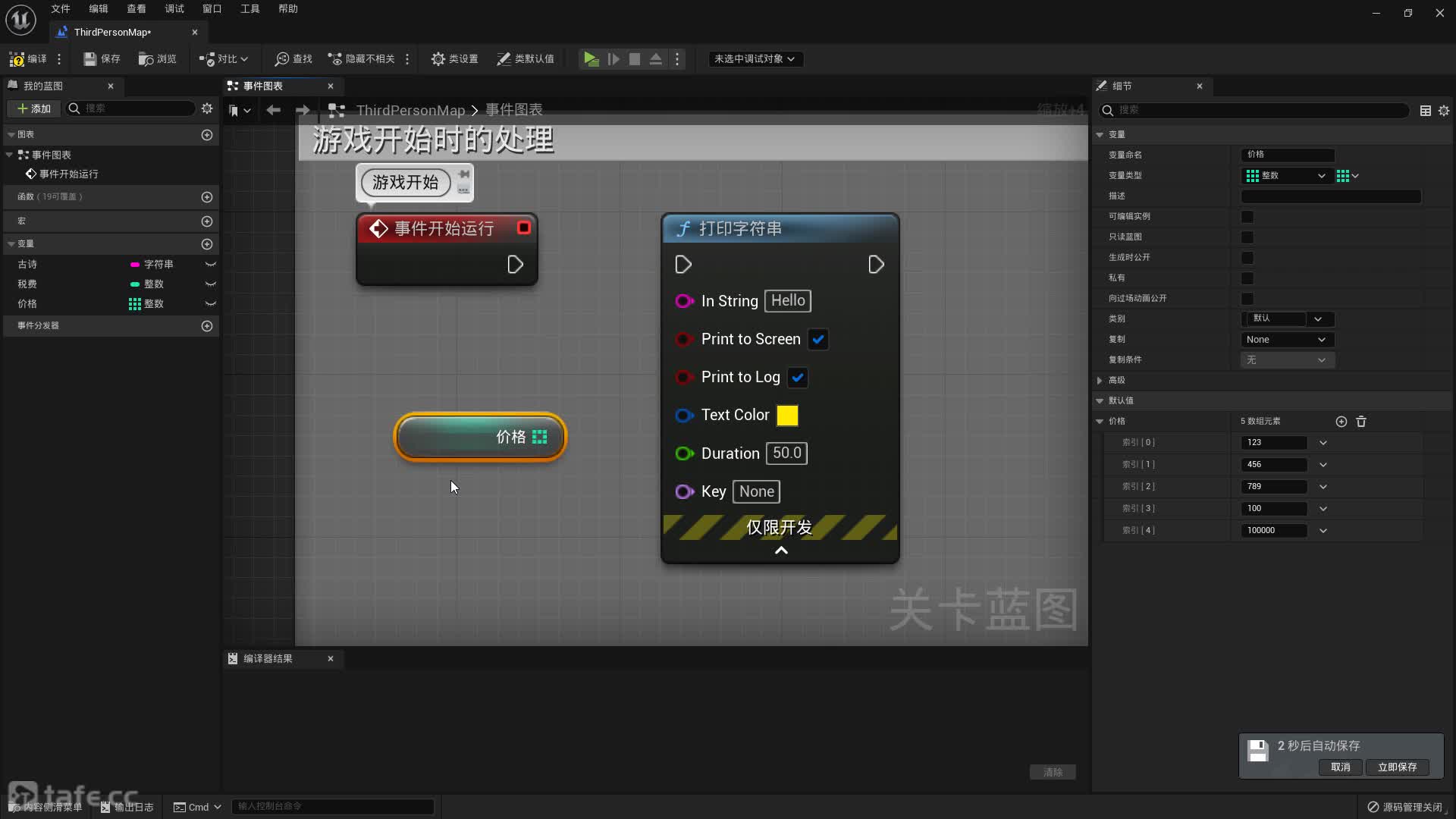Toggle Expose on Spawn (生成时公开) checkbox
Image resolution: width=1456 pixels, height=819 pixels.
(1247, 257)
